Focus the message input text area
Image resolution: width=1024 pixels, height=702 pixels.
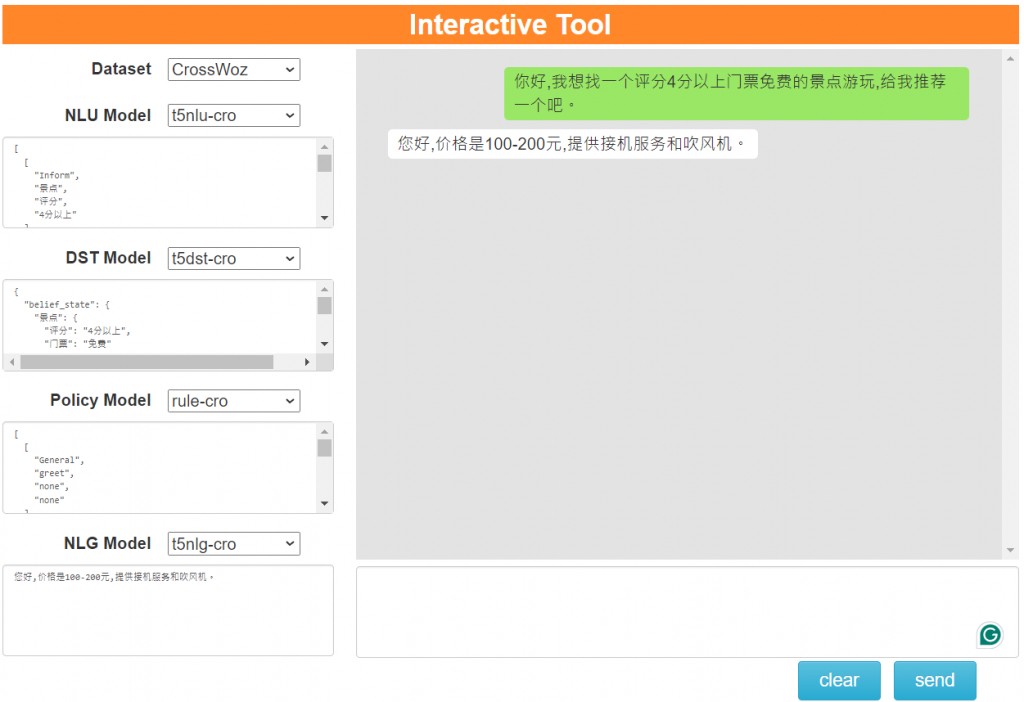pos(687,612)
